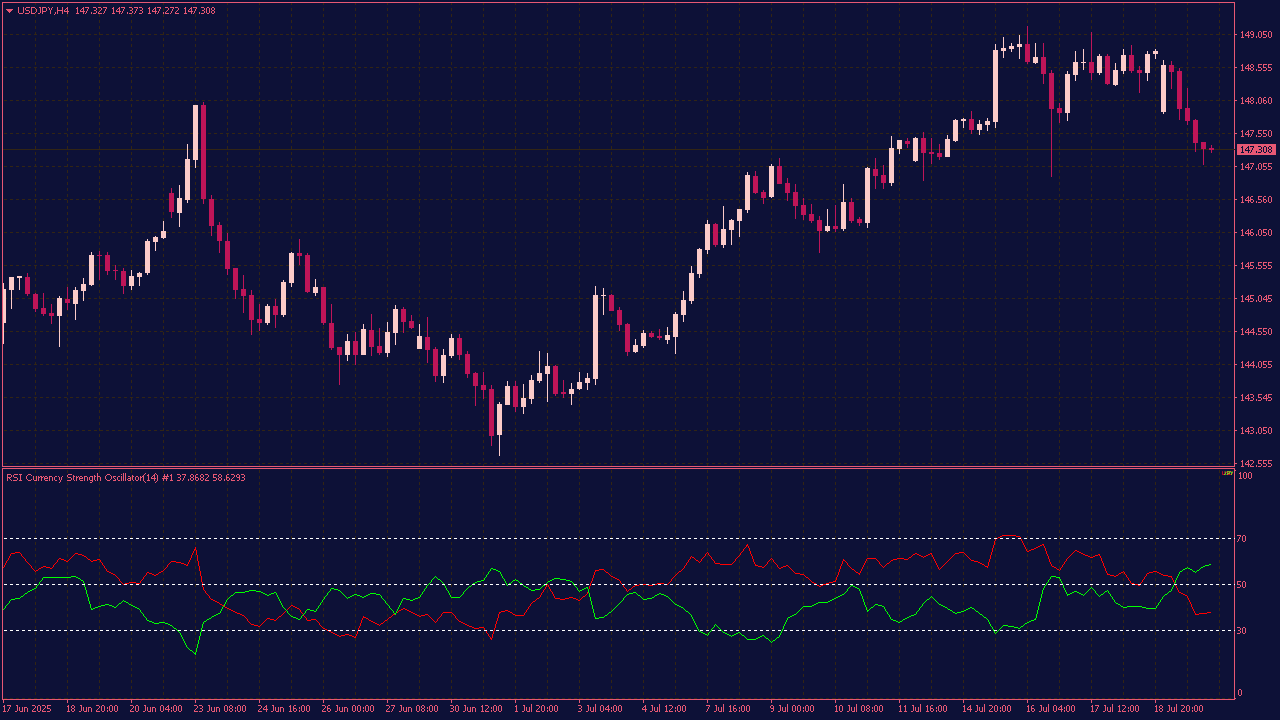
Task: Select the highlighted 147.308 current price tag
Action: click(1255, 150)
